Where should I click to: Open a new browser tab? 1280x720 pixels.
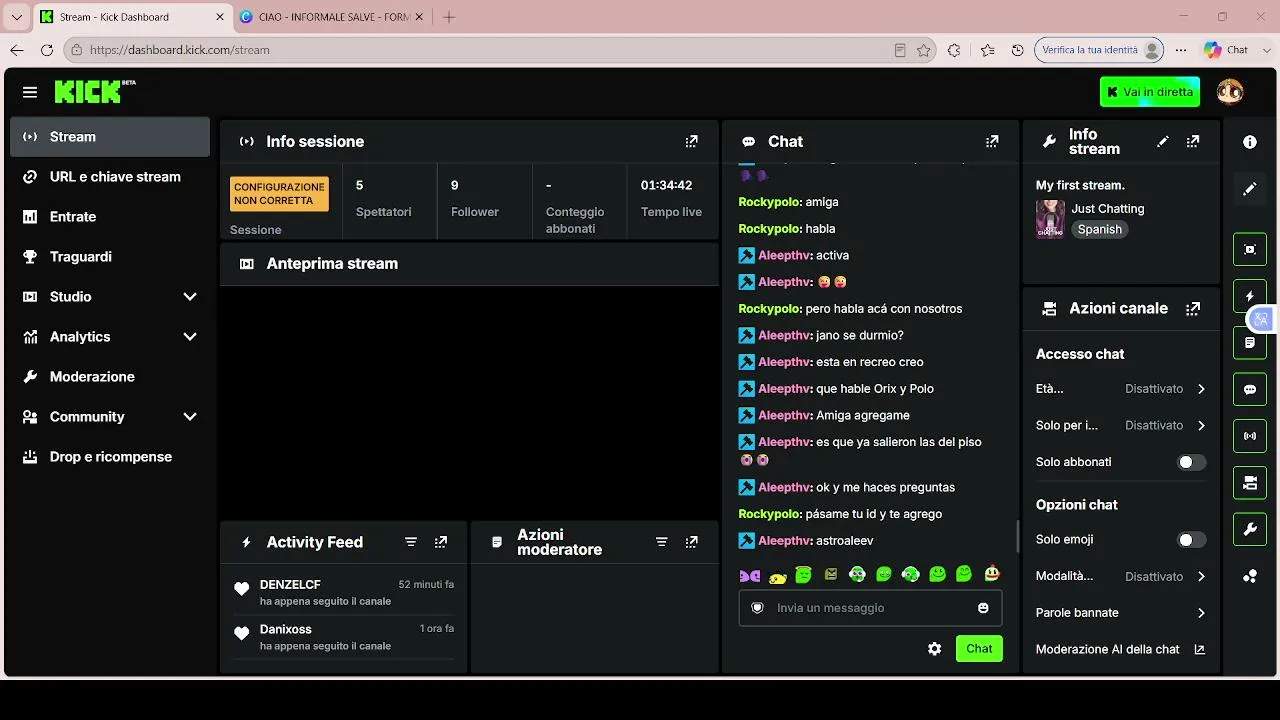pos(449,17)
